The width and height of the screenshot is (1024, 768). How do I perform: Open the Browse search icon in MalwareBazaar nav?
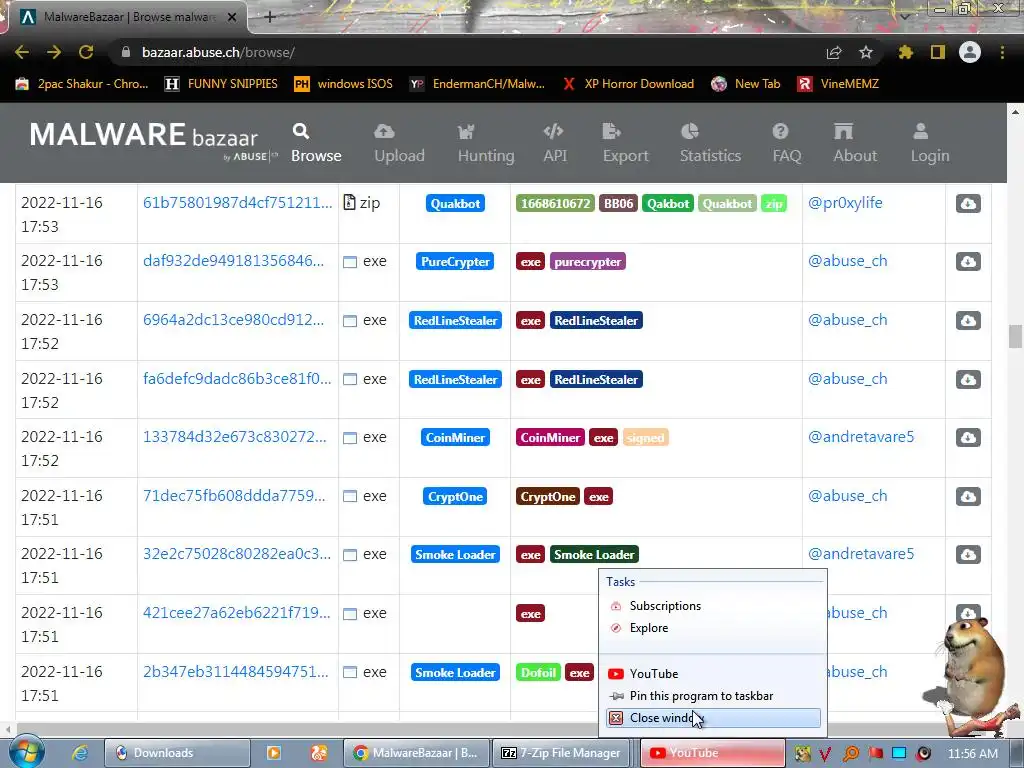(316, 143)
